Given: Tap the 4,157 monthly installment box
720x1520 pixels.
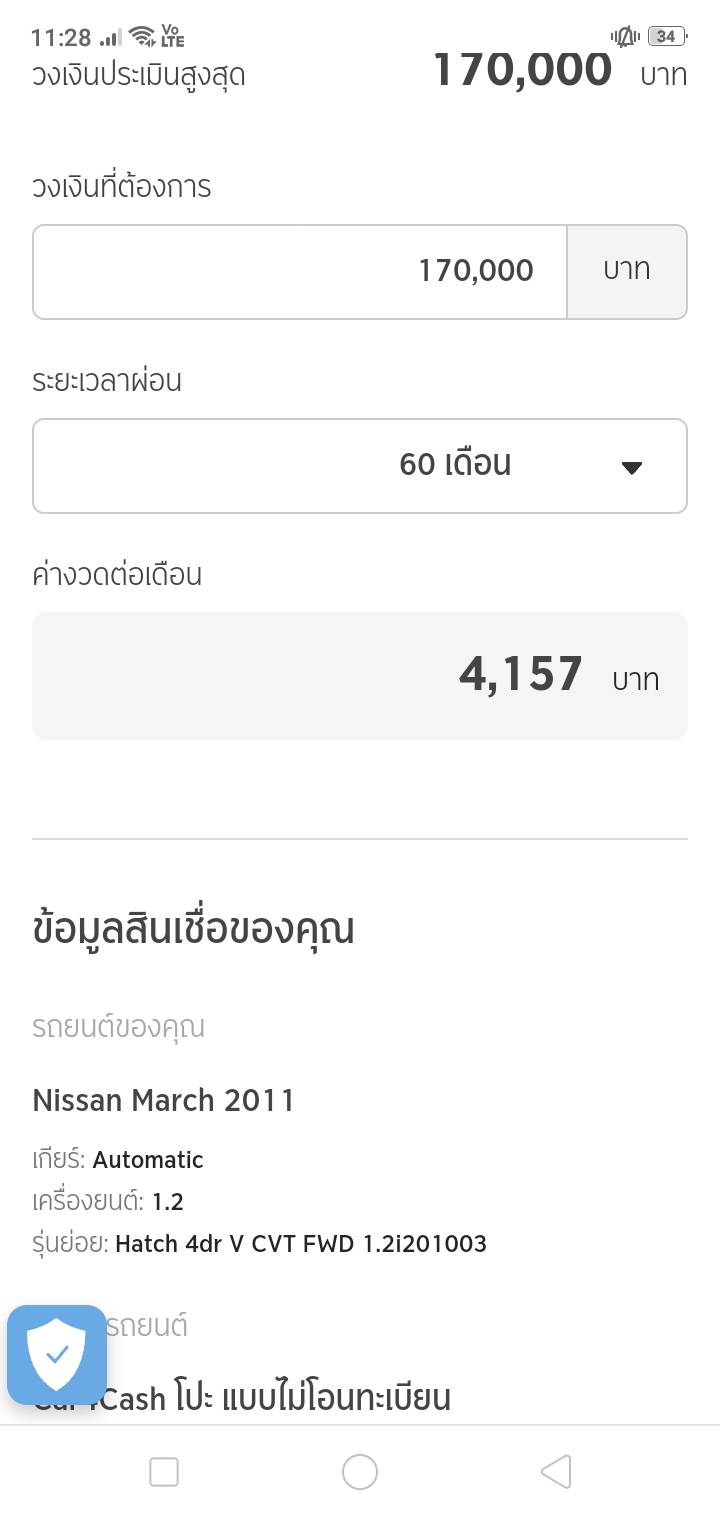Looking at the screenshot, I should 360,676.
